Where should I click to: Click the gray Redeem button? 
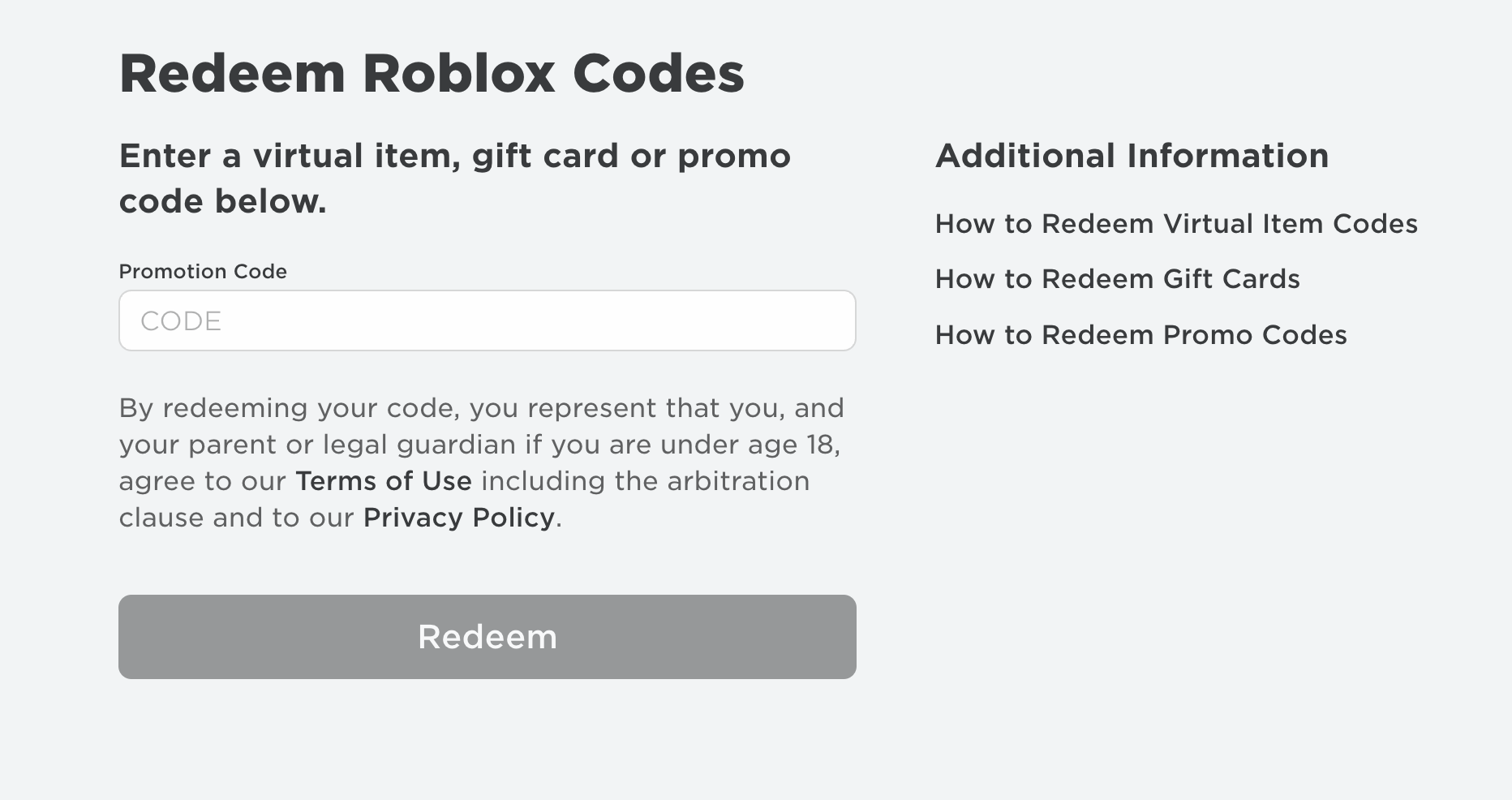(x=487, y=637)
